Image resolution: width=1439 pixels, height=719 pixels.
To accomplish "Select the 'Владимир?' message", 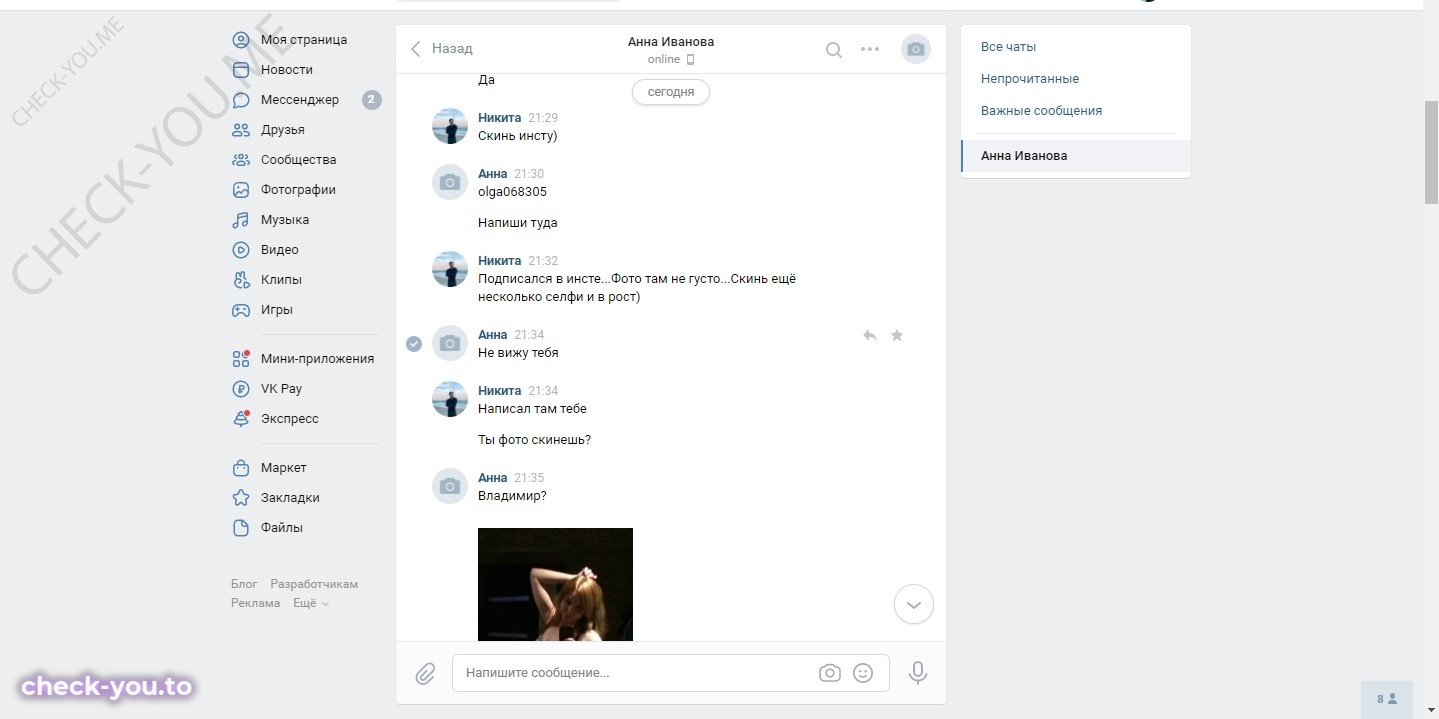I will pyautogui.click(x=512, y=496).
